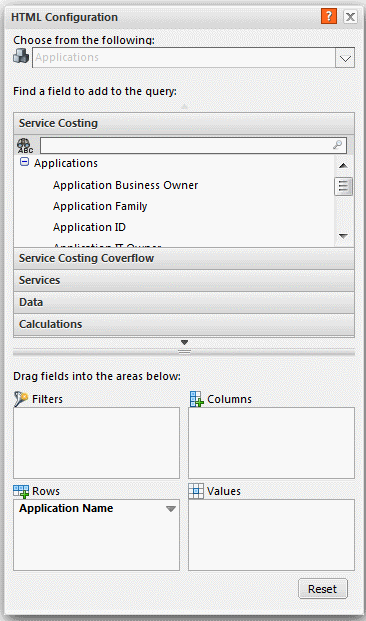Click the Reset button
The height and width of the screenshot is (621, 366).
[323, 589]
